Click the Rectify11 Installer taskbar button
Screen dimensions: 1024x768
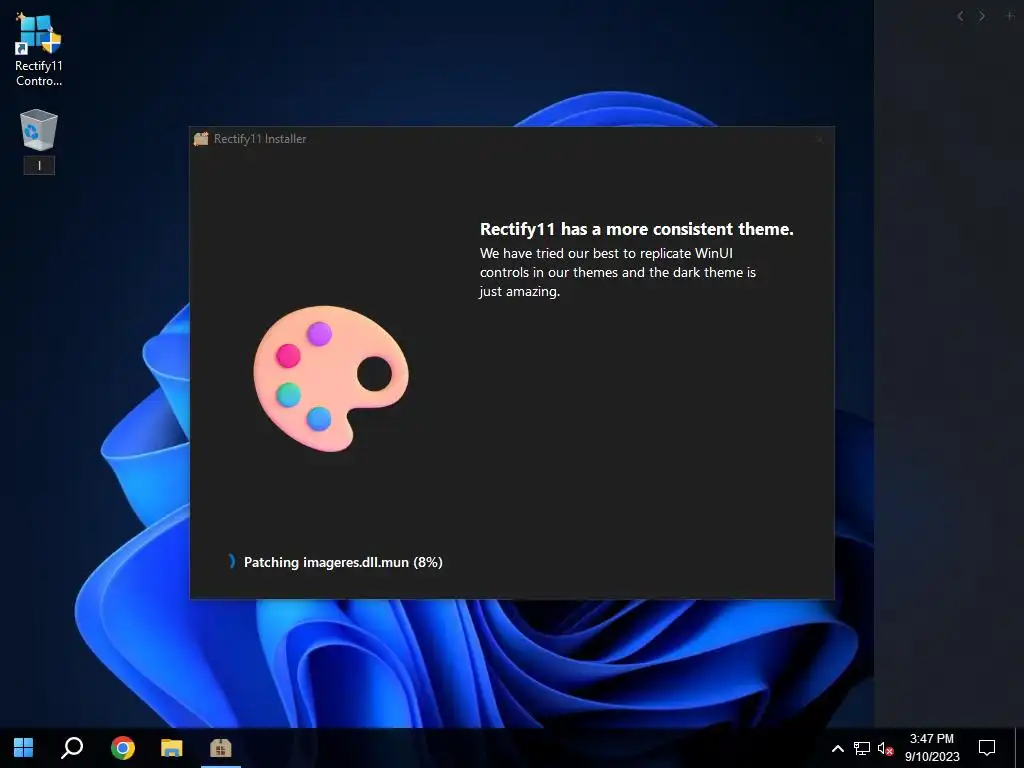coord(221,747)
